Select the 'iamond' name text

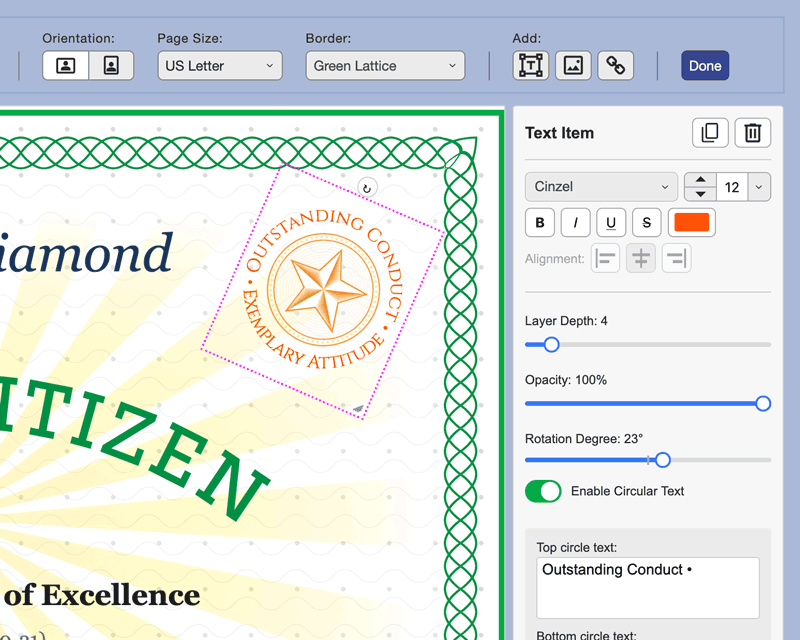click(x=86, y=253)
